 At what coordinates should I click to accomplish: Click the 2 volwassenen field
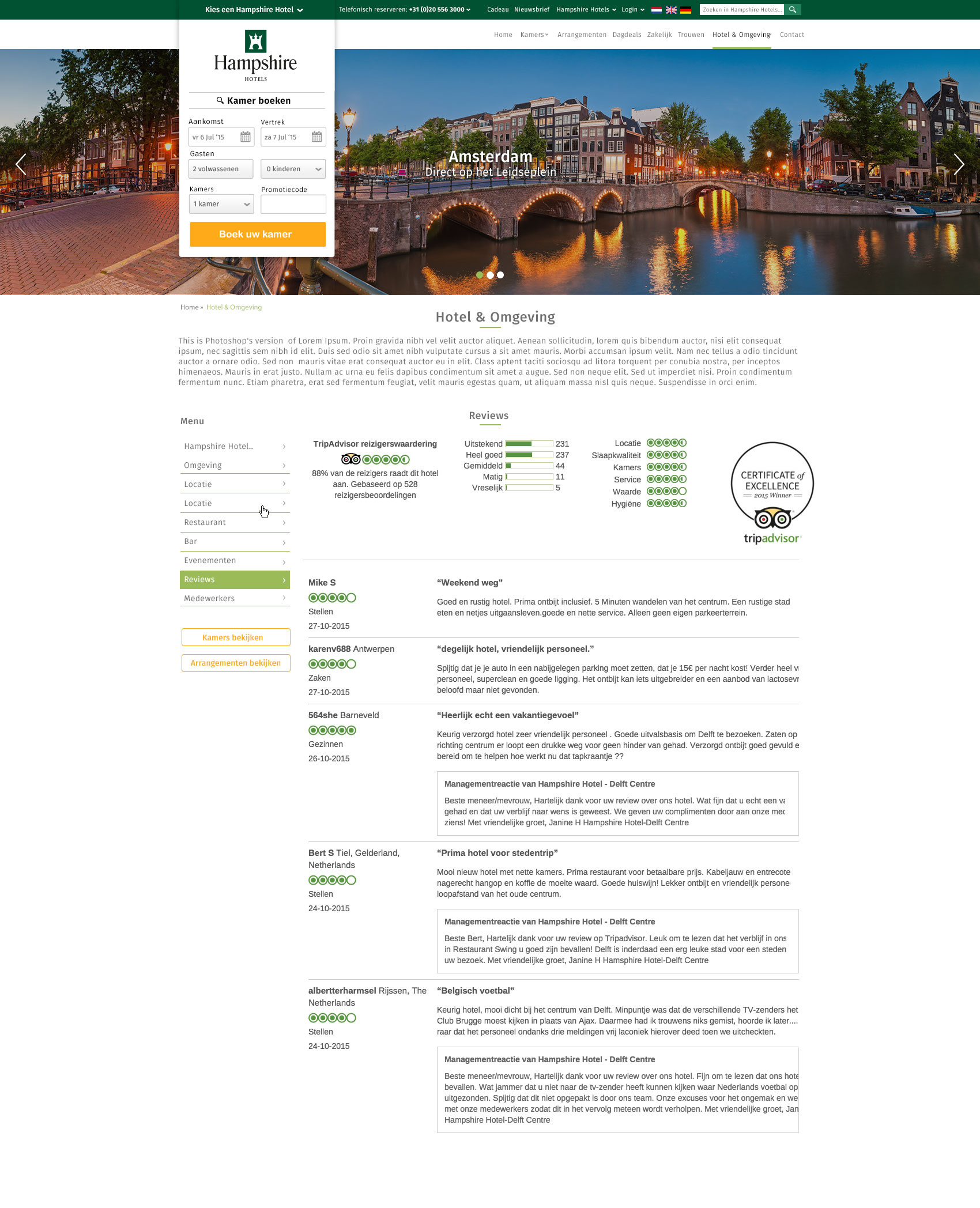pos(221,169)
